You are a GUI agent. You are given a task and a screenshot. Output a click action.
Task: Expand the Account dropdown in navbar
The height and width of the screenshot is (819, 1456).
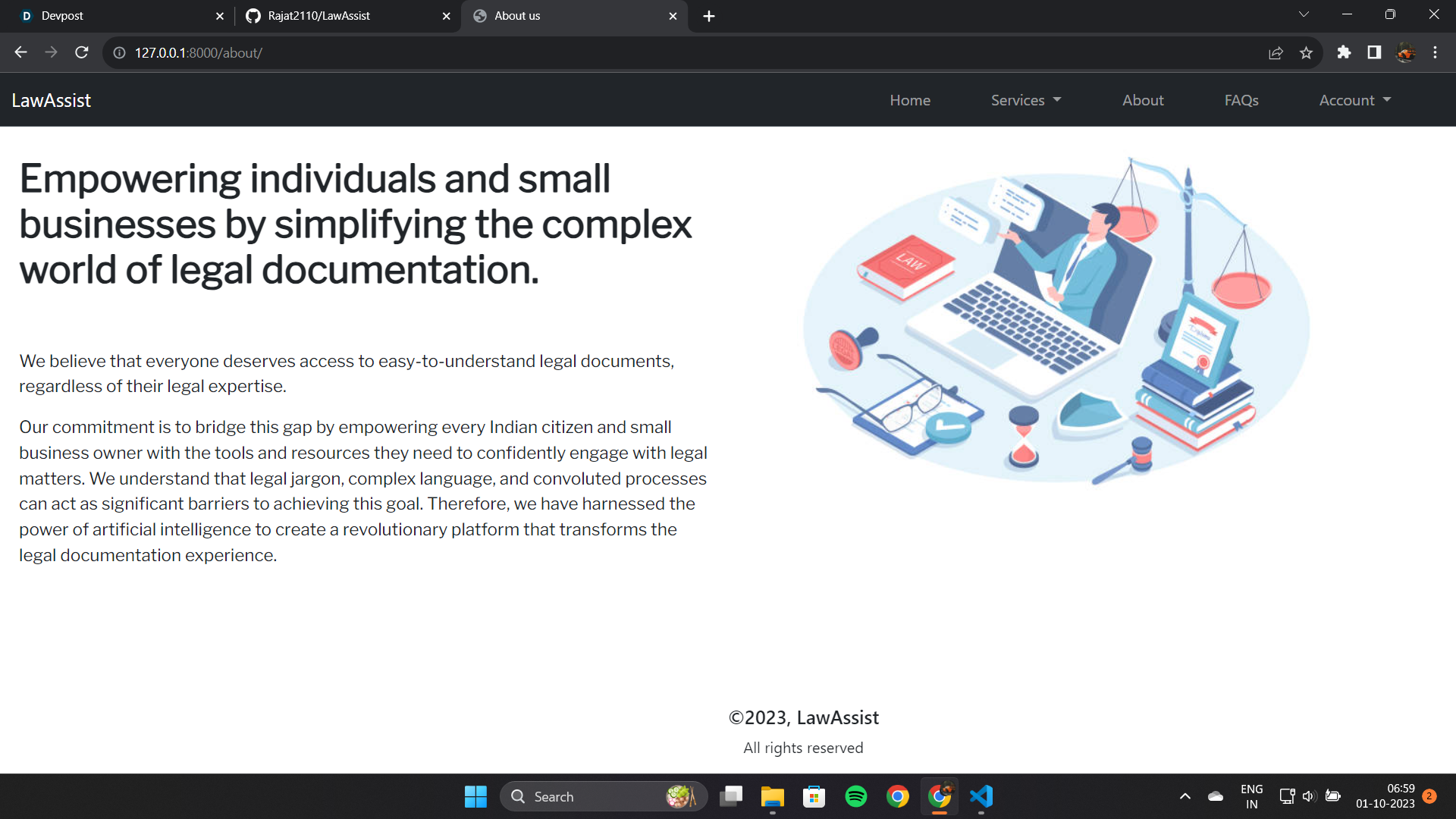pos(1354,100)
